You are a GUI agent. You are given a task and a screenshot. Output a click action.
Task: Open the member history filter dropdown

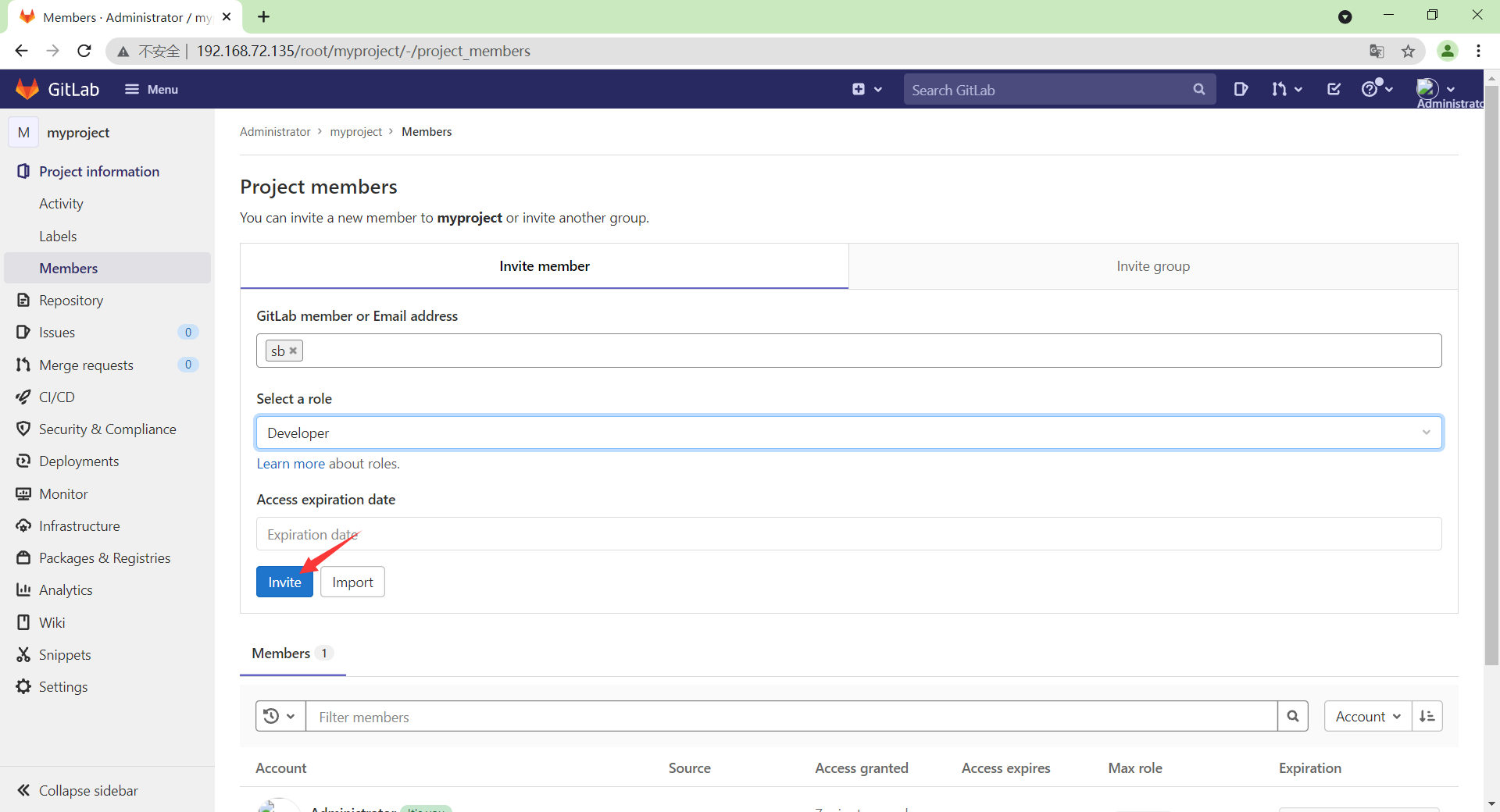click(279, 716)
